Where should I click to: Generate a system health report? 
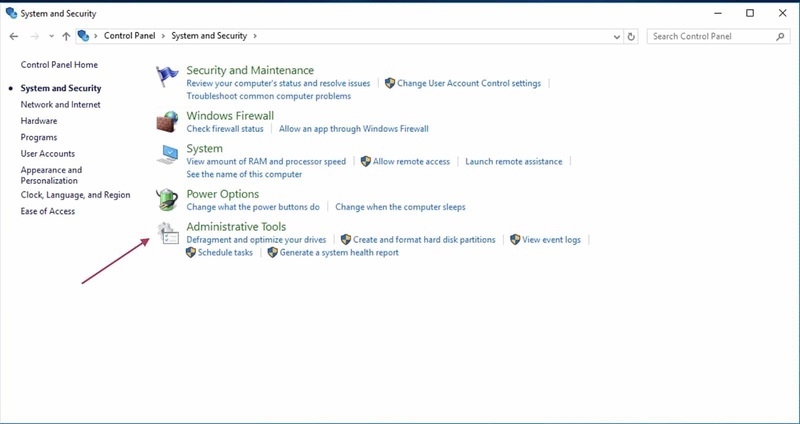[339, 252]
